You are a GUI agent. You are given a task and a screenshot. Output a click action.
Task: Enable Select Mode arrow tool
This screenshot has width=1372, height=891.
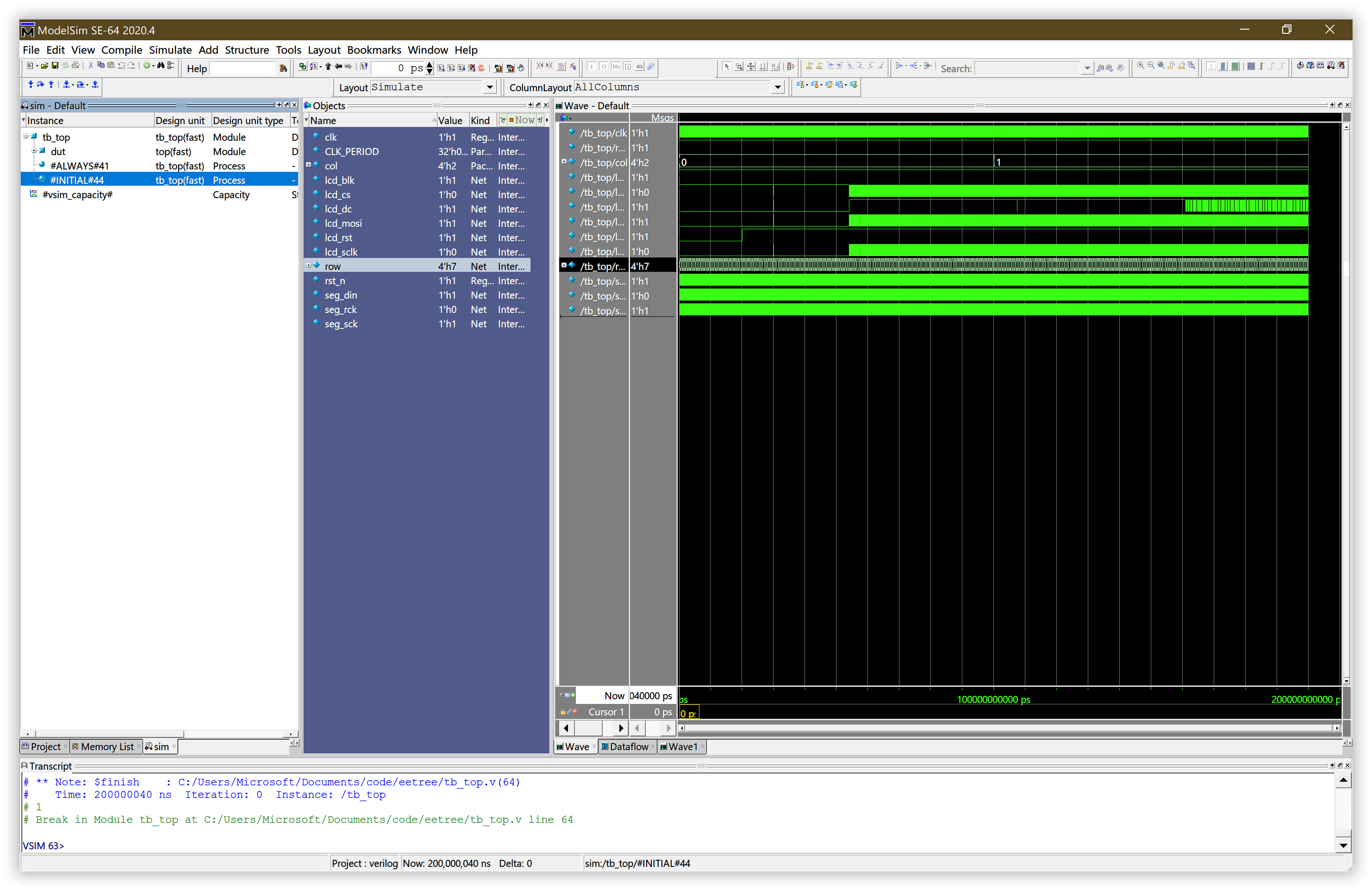[x=726, y=67]
